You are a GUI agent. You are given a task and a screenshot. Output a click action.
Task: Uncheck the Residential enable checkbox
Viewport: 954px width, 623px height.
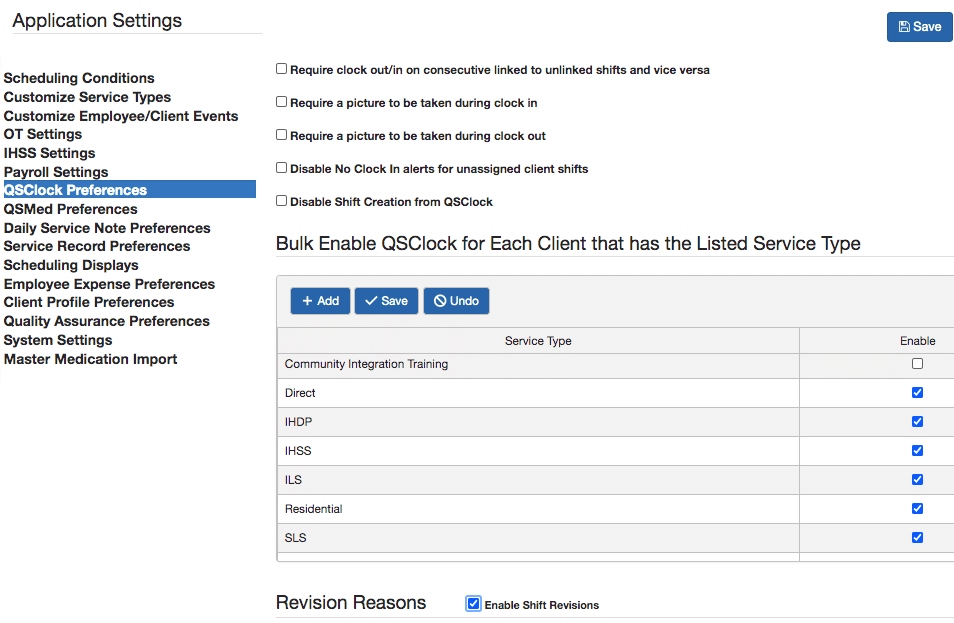[x=917, y=508]
